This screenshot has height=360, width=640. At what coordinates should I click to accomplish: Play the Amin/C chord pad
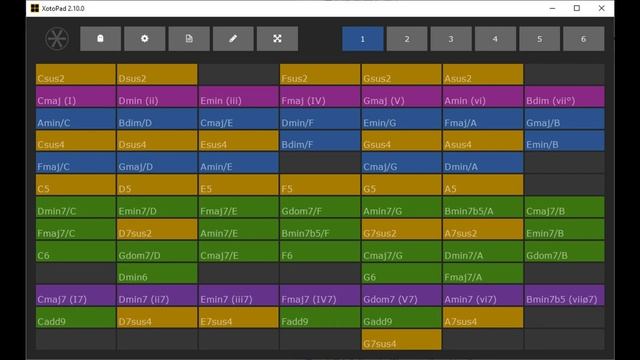click(76, 118)
